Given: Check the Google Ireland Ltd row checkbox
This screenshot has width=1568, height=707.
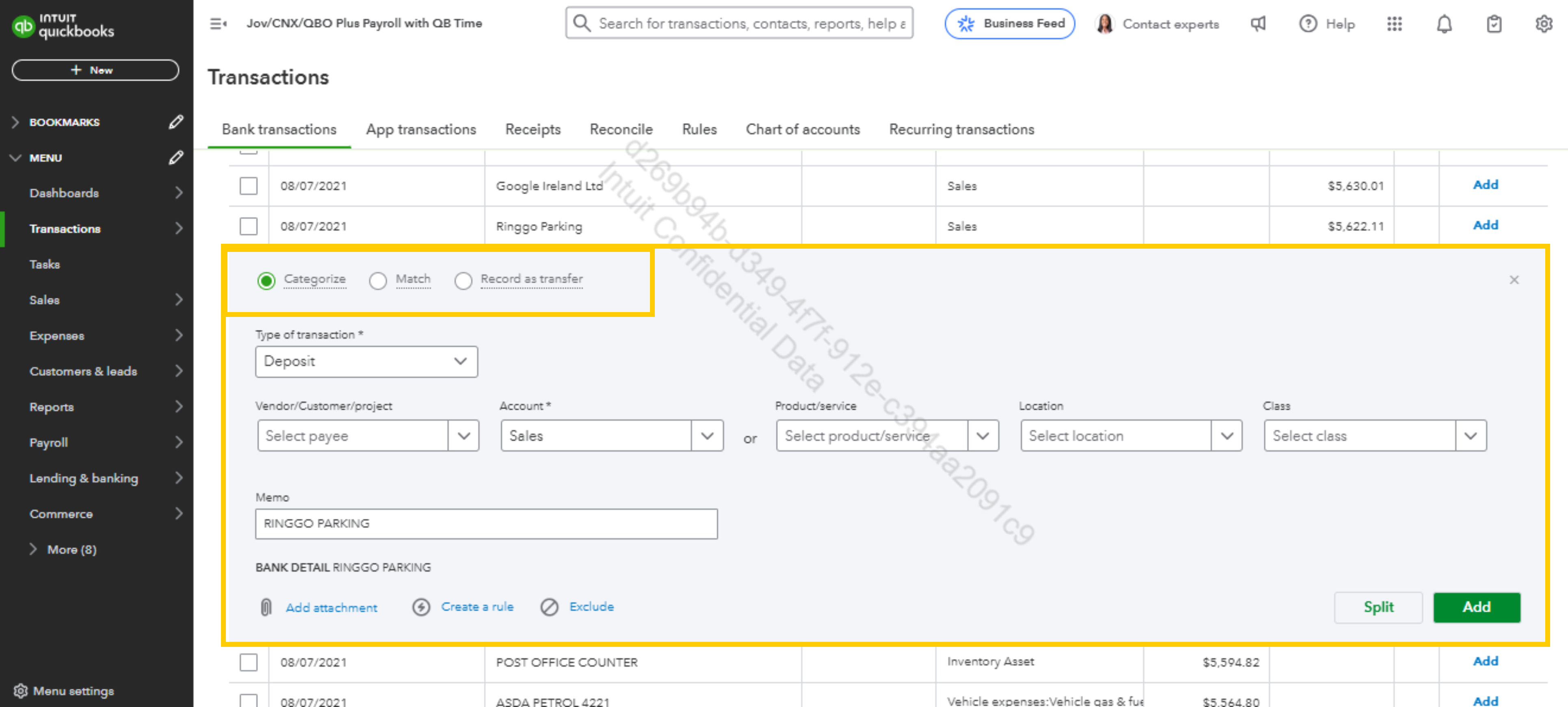Looking at the screenshot, I should point(248,186).
